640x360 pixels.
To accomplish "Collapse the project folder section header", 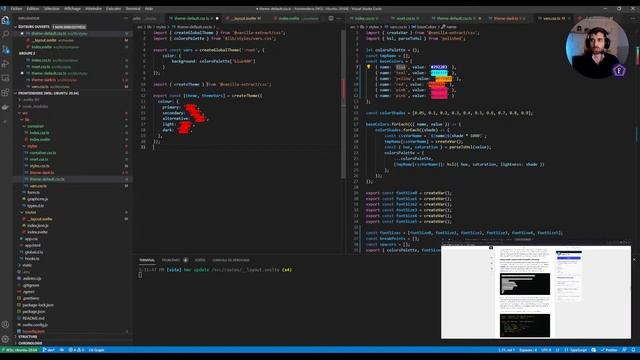I will [48, 93].
